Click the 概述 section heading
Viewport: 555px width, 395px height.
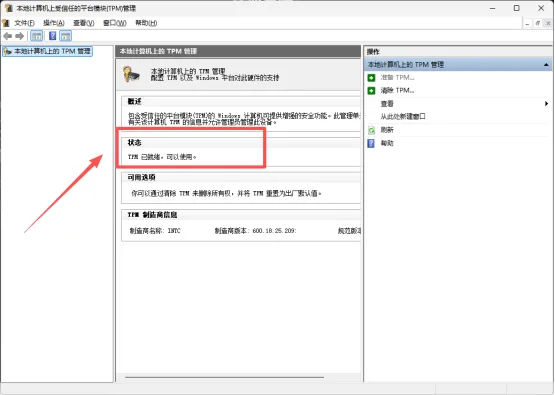pos(135,102)
